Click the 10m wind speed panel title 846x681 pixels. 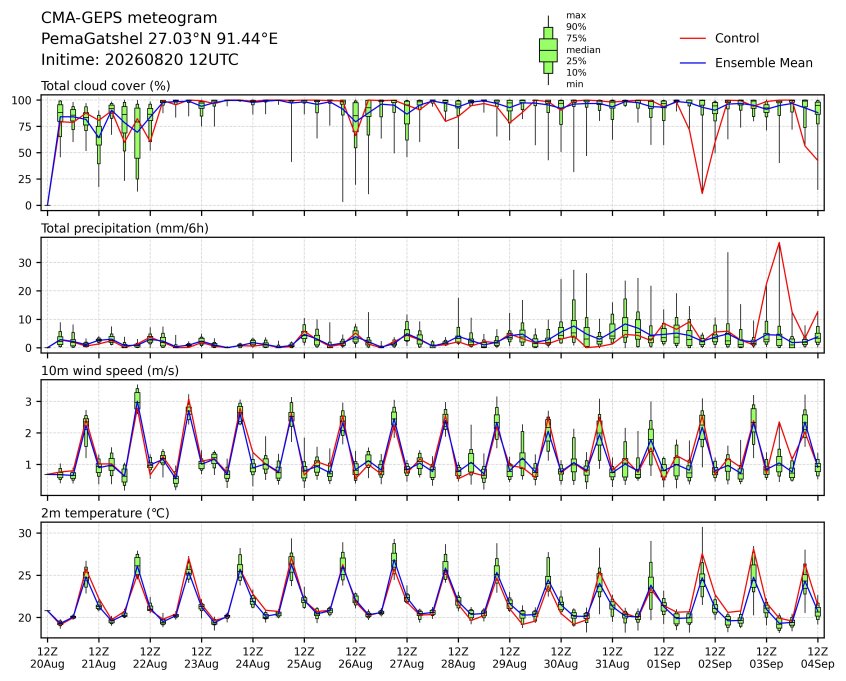click(x=110, y=371)
